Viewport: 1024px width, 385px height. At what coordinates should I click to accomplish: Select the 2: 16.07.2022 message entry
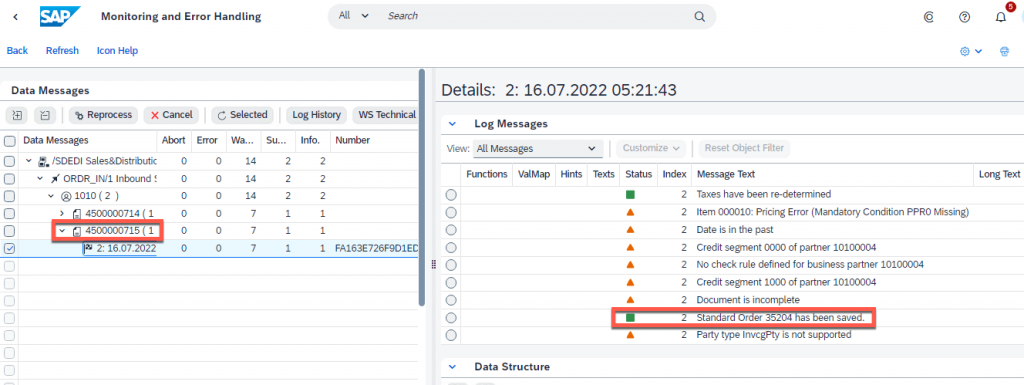point(120,249)
